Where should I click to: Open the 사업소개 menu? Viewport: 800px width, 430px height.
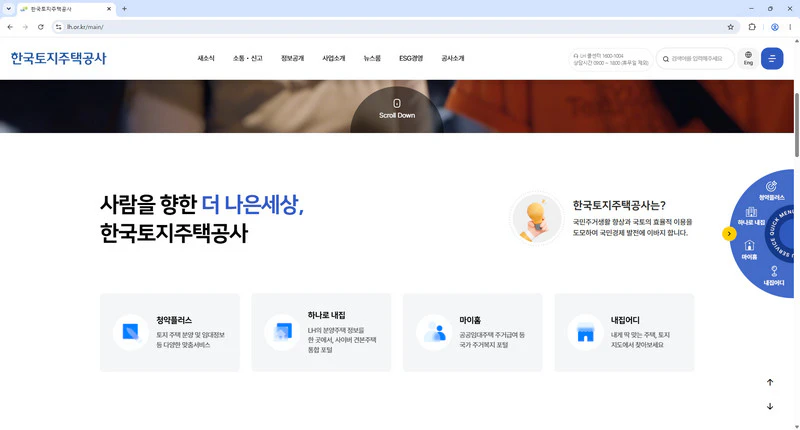334,59
